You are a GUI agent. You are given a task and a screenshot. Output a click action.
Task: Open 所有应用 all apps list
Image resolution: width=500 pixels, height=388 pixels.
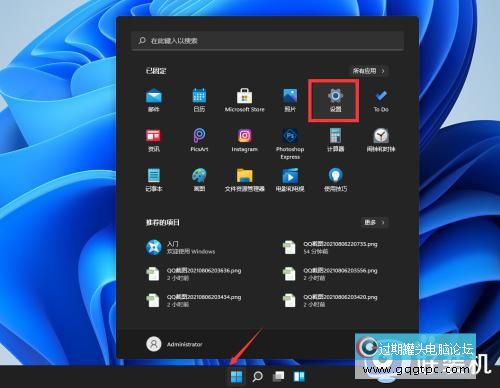tap(369, 71)
